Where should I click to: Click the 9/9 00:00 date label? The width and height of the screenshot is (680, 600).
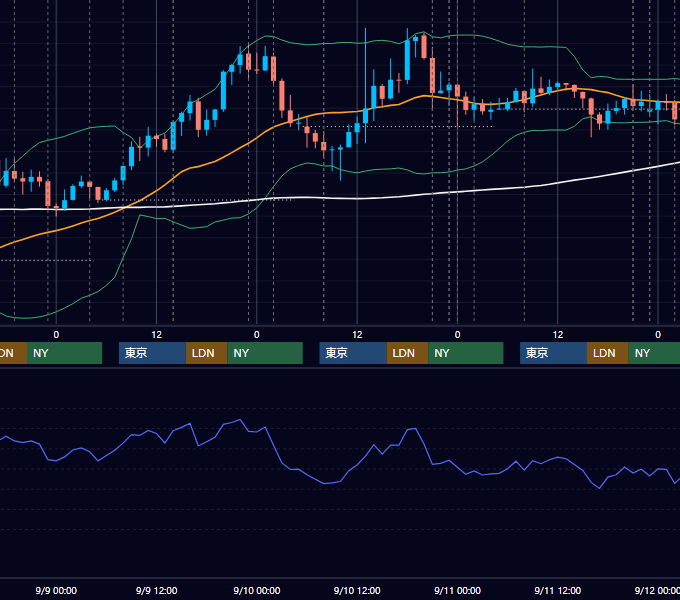[x=56, y=590]
